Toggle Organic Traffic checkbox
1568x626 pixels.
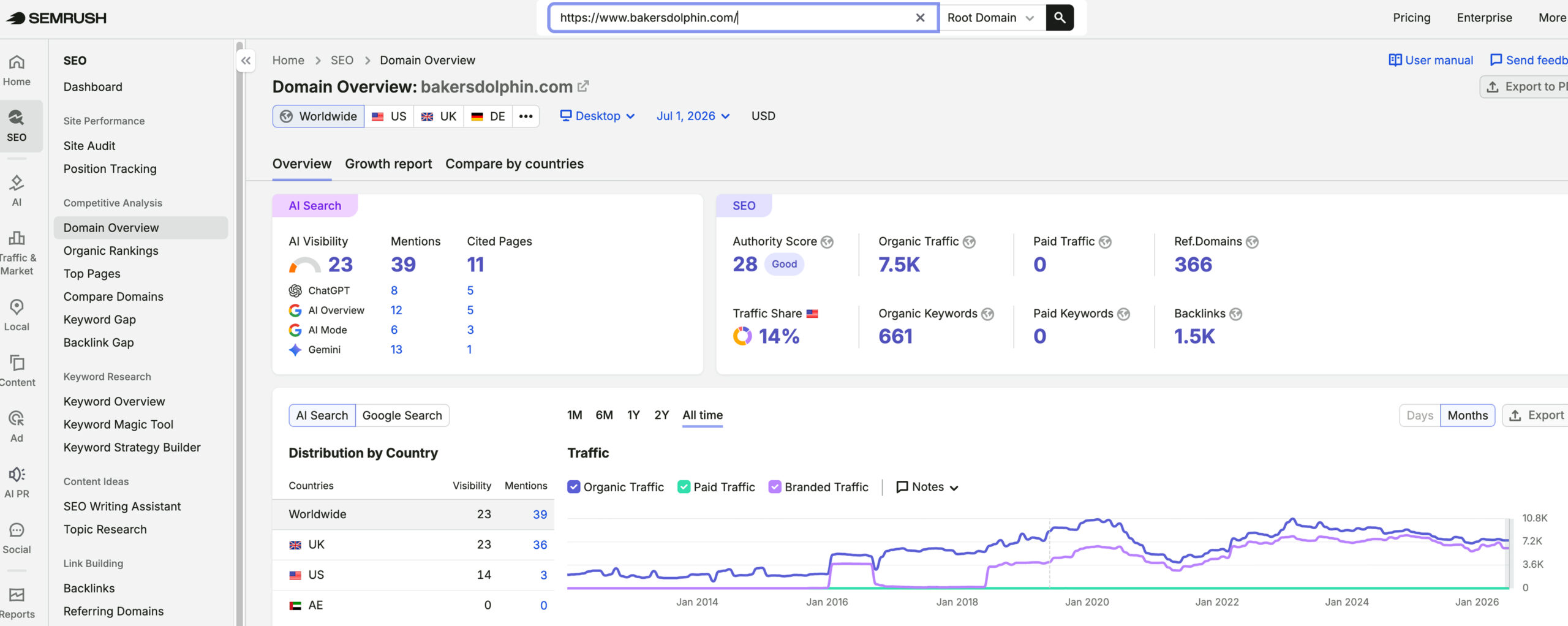coord(573,487)
